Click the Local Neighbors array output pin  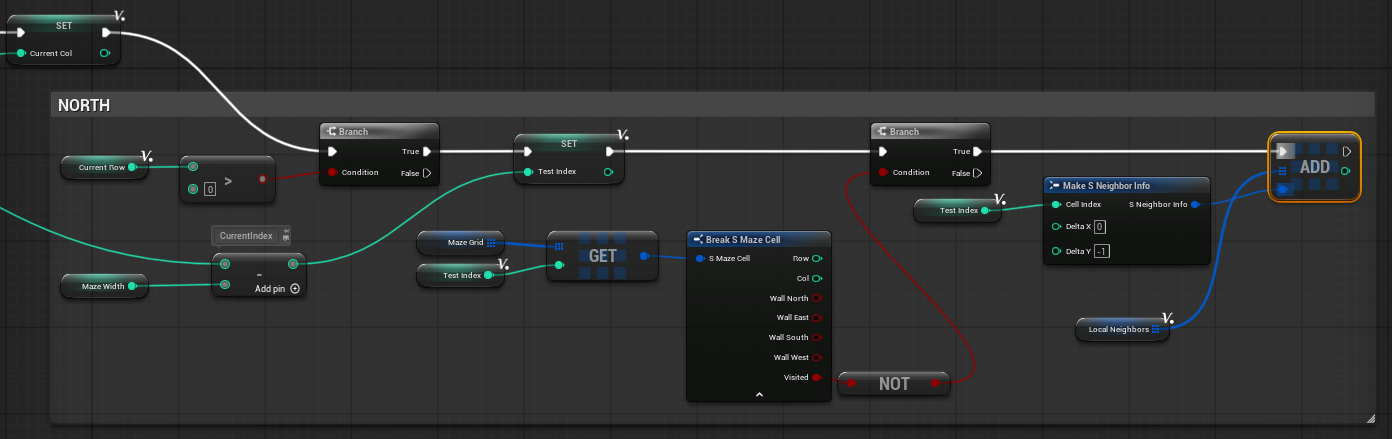(1156, 328)
